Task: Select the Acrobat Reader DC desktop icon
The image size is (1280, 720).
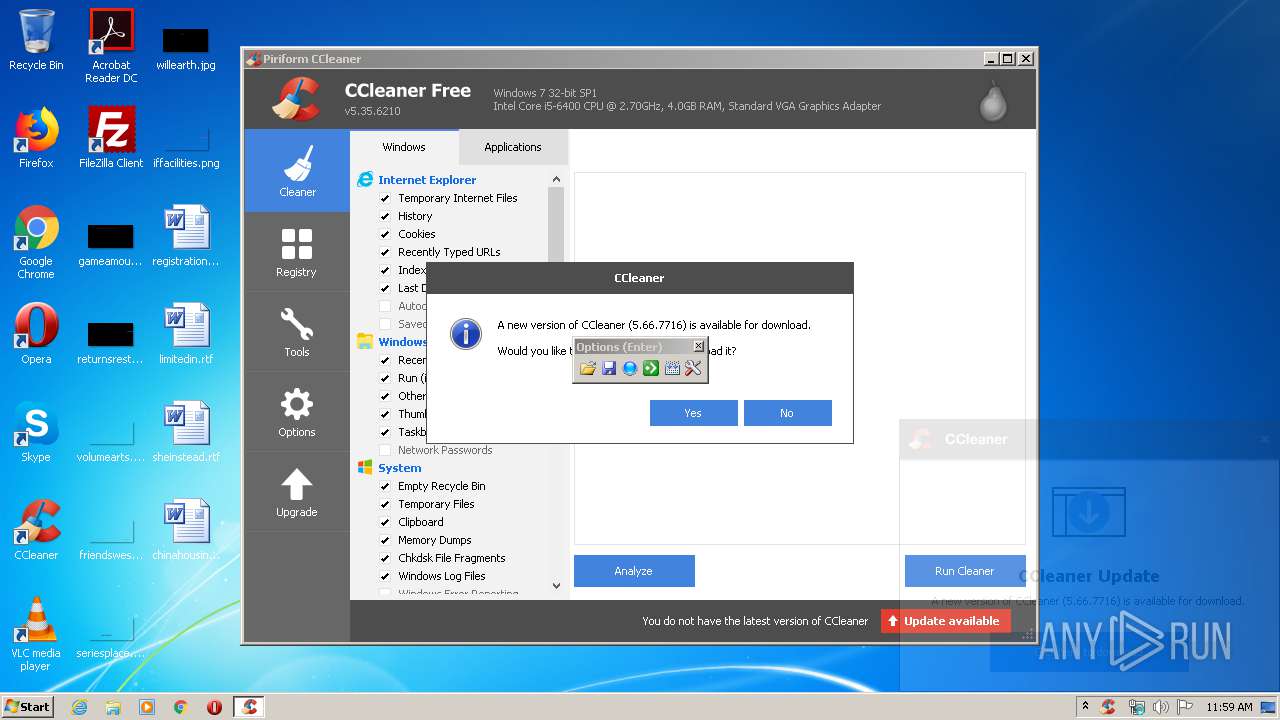Action: (111, 45)
